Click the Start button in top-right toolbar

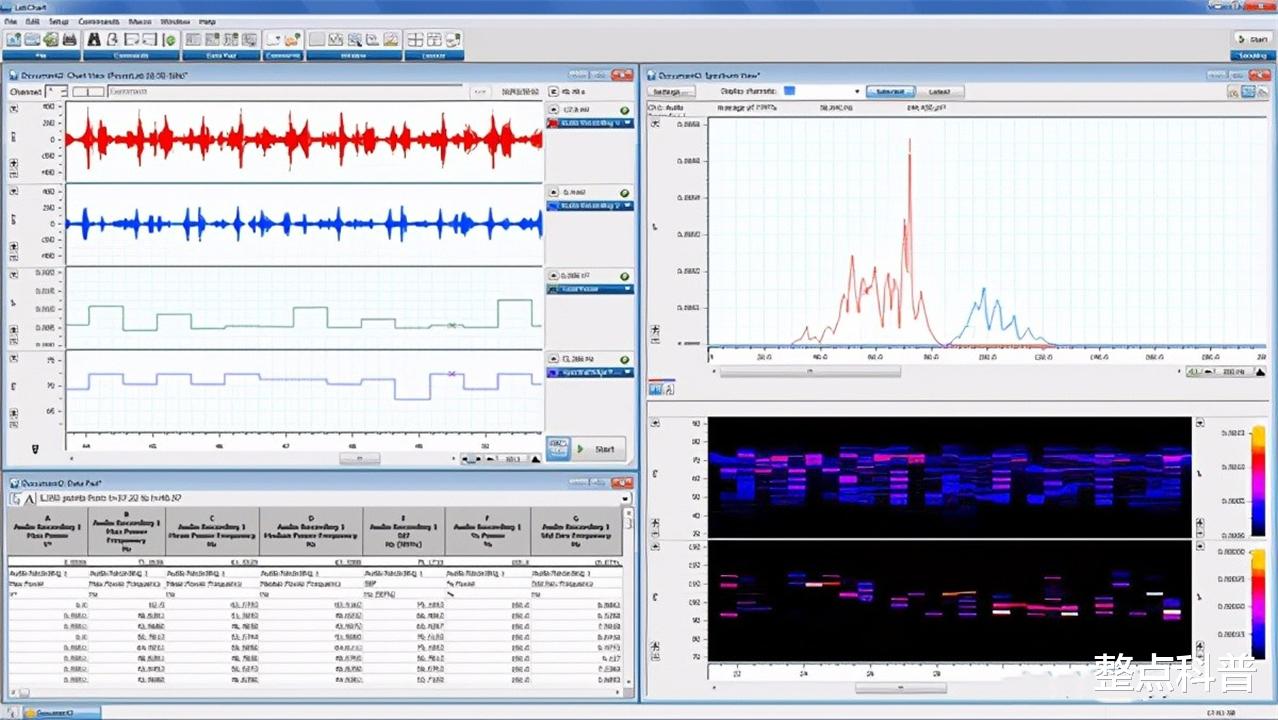click(1252, 38)
